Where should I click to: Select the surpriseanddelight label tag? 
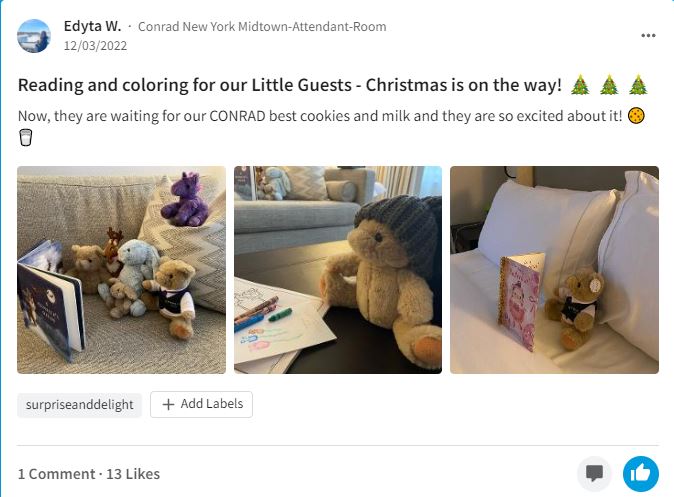pos(79,405)
